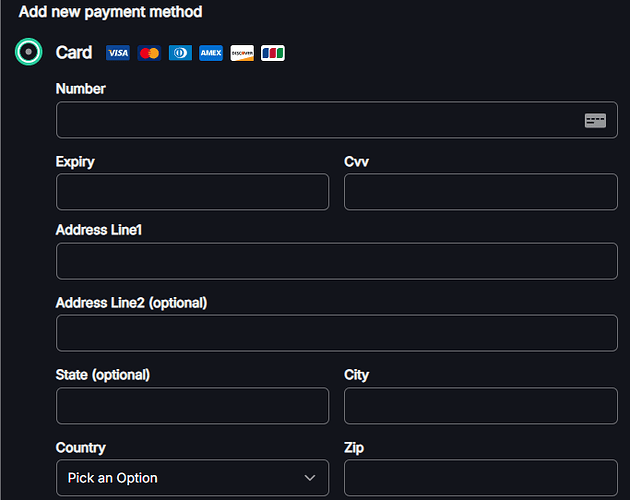Screen dimensions: 630x500
Task: Select the Card radio button
Action: click(29, 52)
